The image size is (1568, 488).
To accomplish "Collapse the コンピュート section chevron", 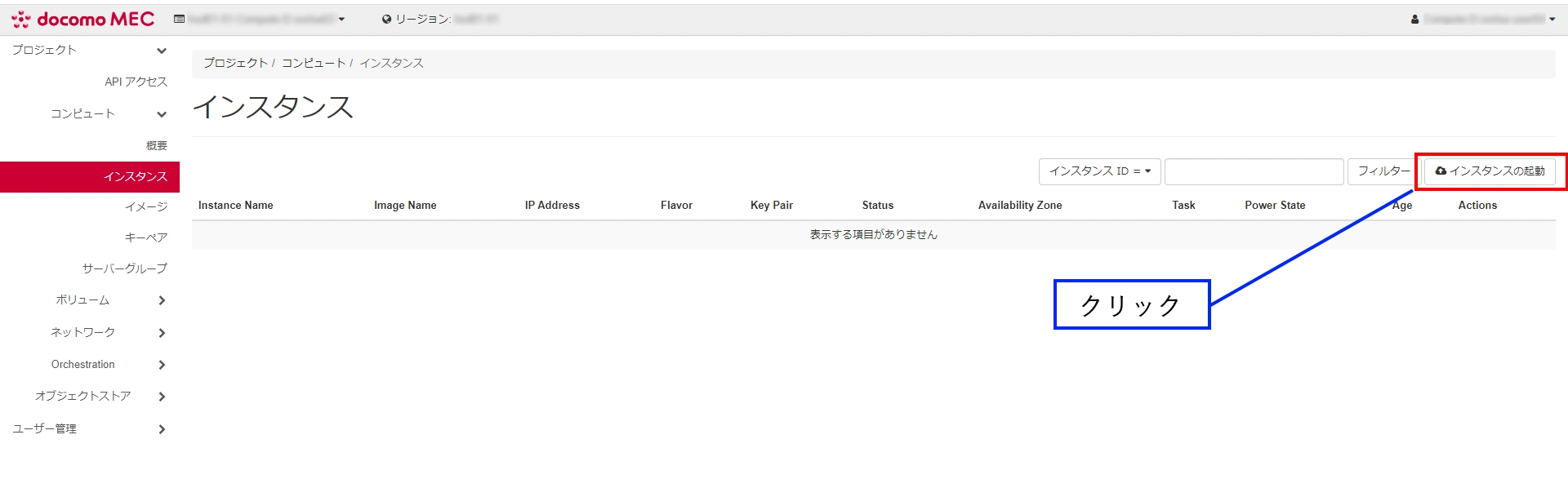I will pos(161,114).
